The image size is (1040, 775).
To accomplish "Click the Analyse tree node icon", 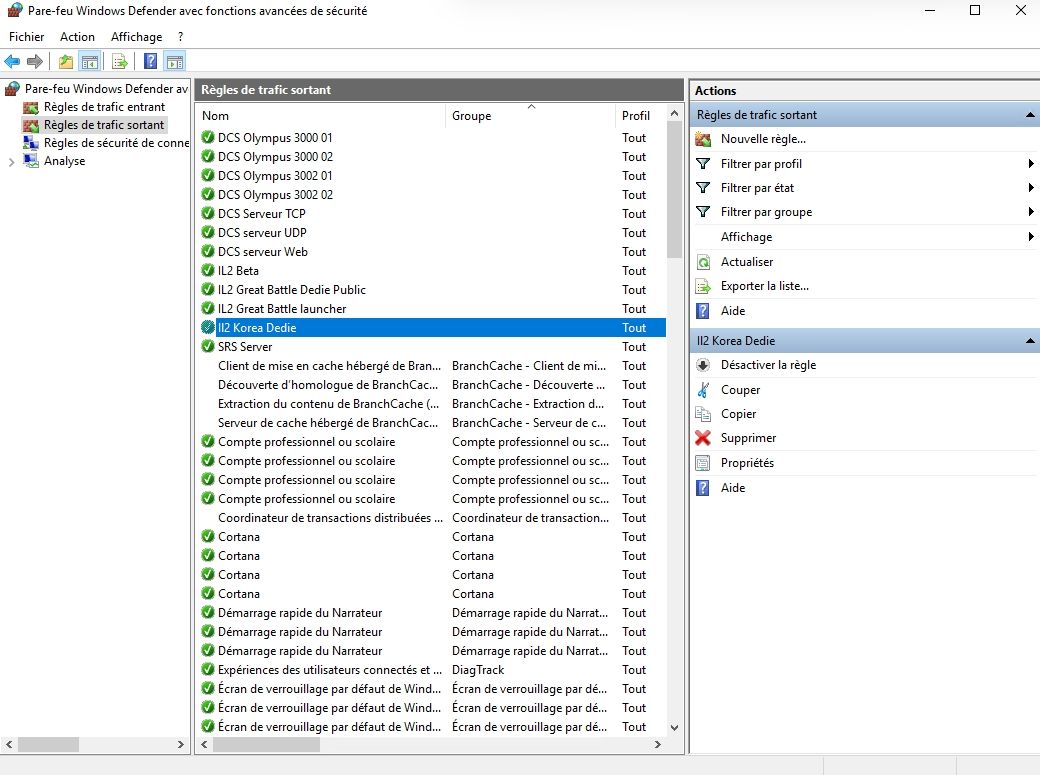I will click(x=31, y=161).
